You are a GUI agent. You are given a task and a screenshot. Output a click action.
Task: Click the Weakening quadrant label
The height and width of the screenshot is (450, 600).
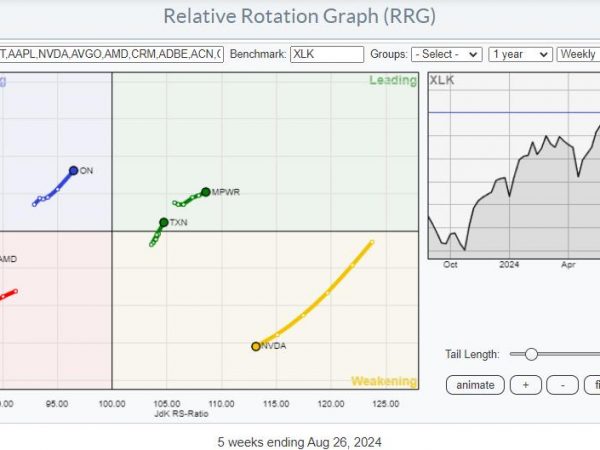pyautogui.click(x=384, y=381)
